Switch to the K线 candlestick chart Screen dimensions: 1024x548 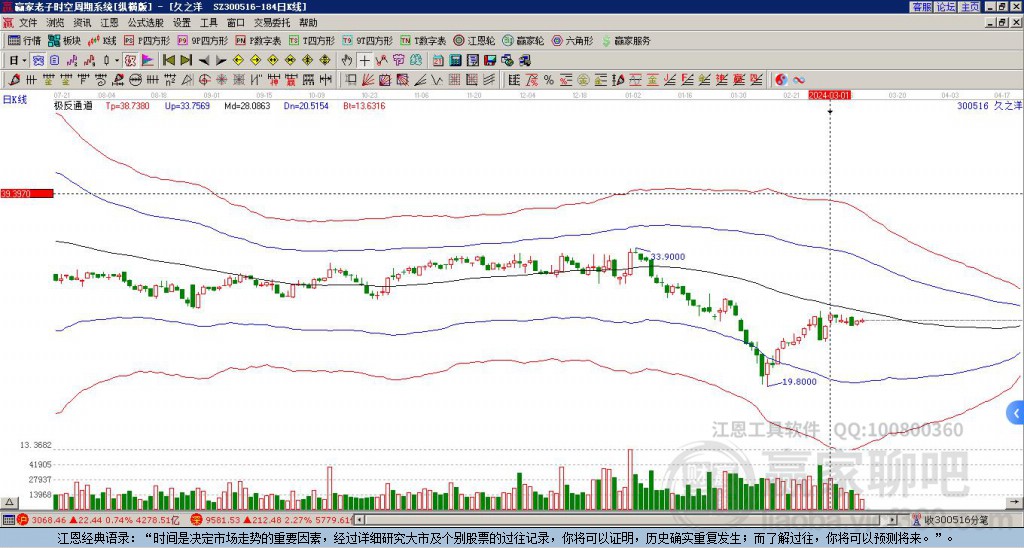[x=101, y=40]
